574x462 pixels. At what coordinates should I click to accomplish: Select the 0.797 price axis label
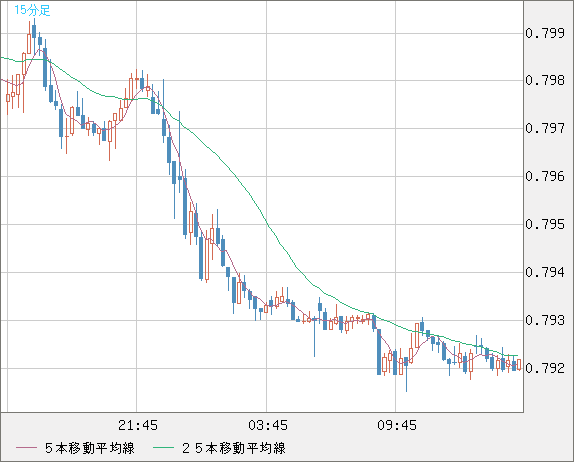pyautogui.click(x=545, y=128)
